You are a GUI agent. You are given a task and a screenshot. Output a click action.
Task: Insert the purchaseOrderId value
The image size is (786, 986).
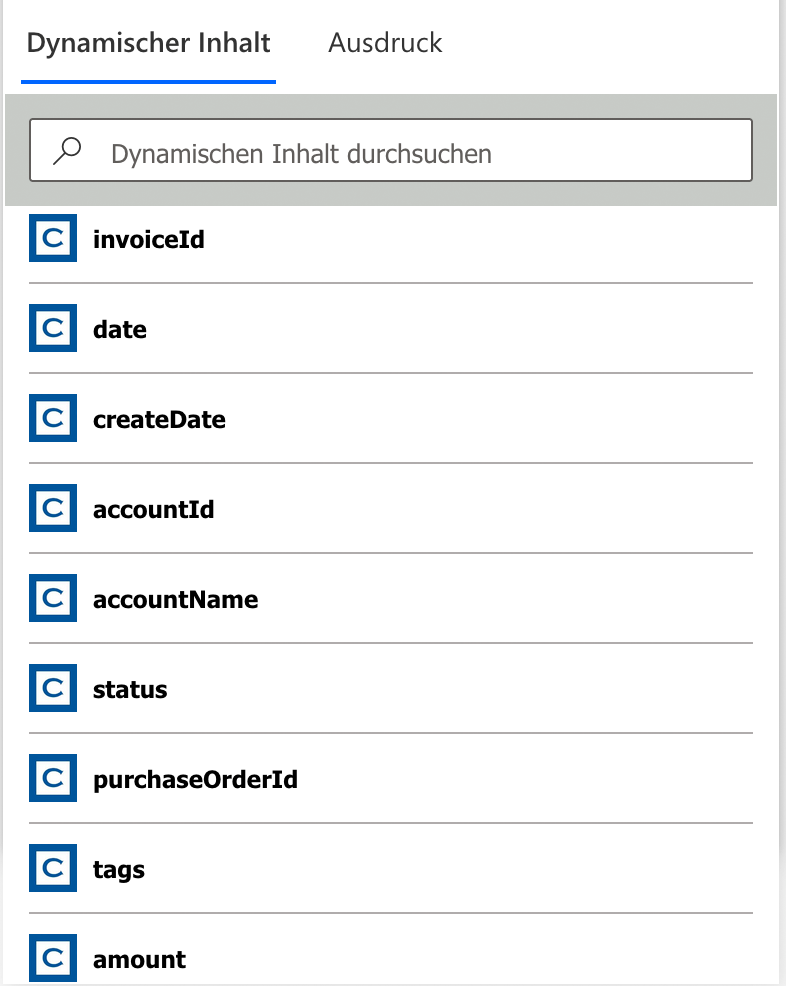pos(390,778)
